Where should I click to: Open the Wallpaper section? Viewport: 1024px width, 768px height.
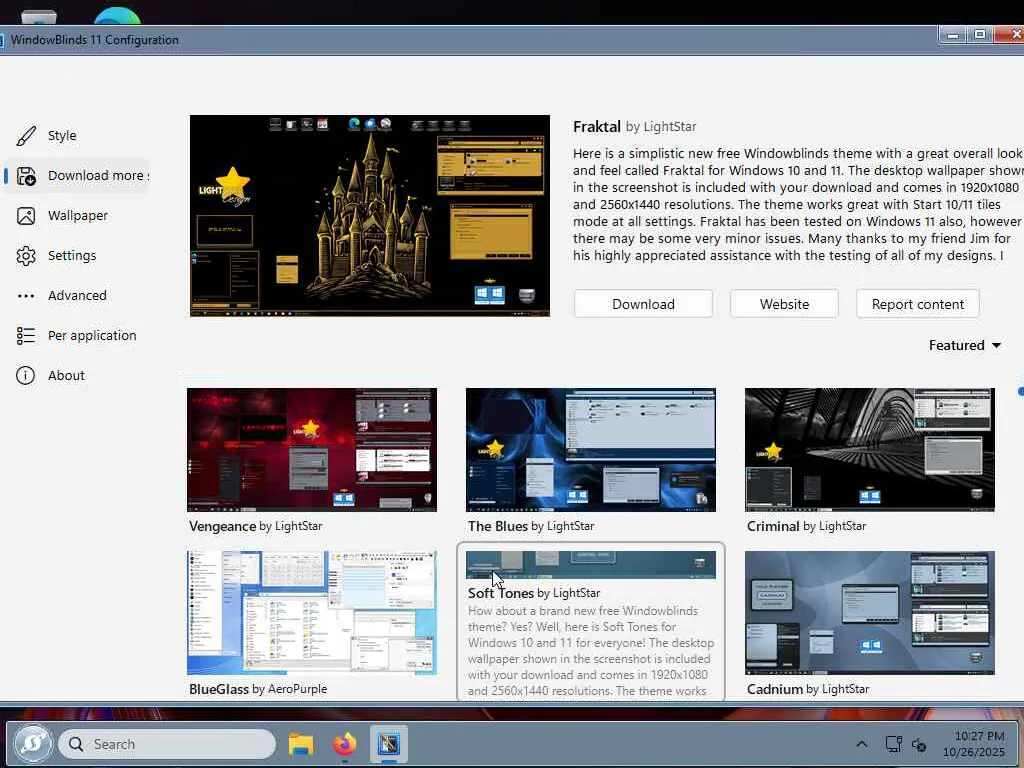[x=76, y=216]
